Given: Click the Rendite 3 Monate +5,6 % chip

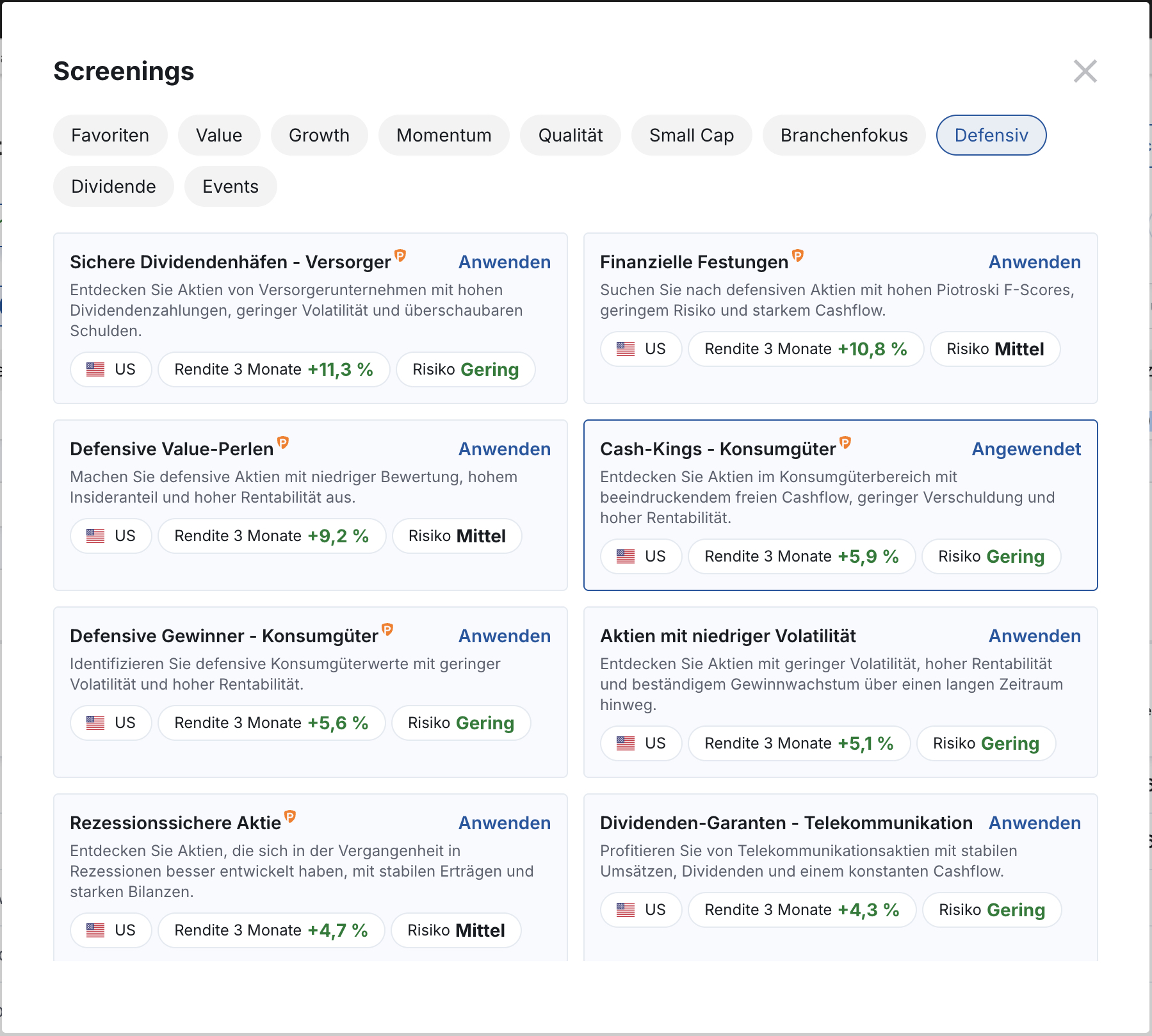Looking at the screenshot, I should click(x=272, y=723).
